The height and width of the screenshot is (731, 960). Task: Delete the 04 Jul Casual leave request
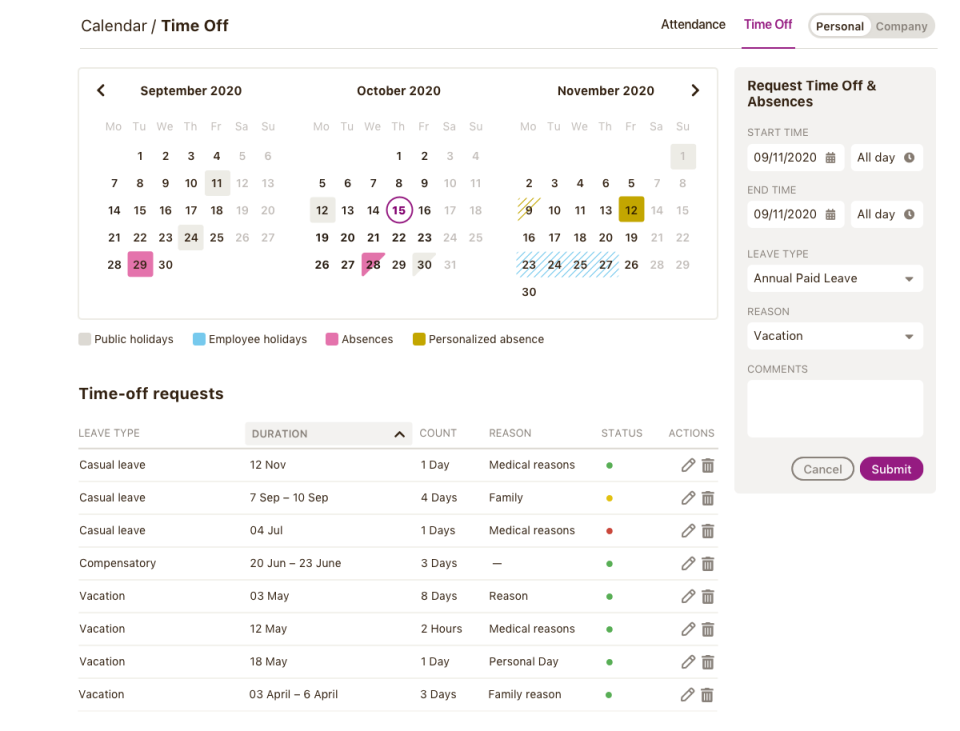(708, 530)
